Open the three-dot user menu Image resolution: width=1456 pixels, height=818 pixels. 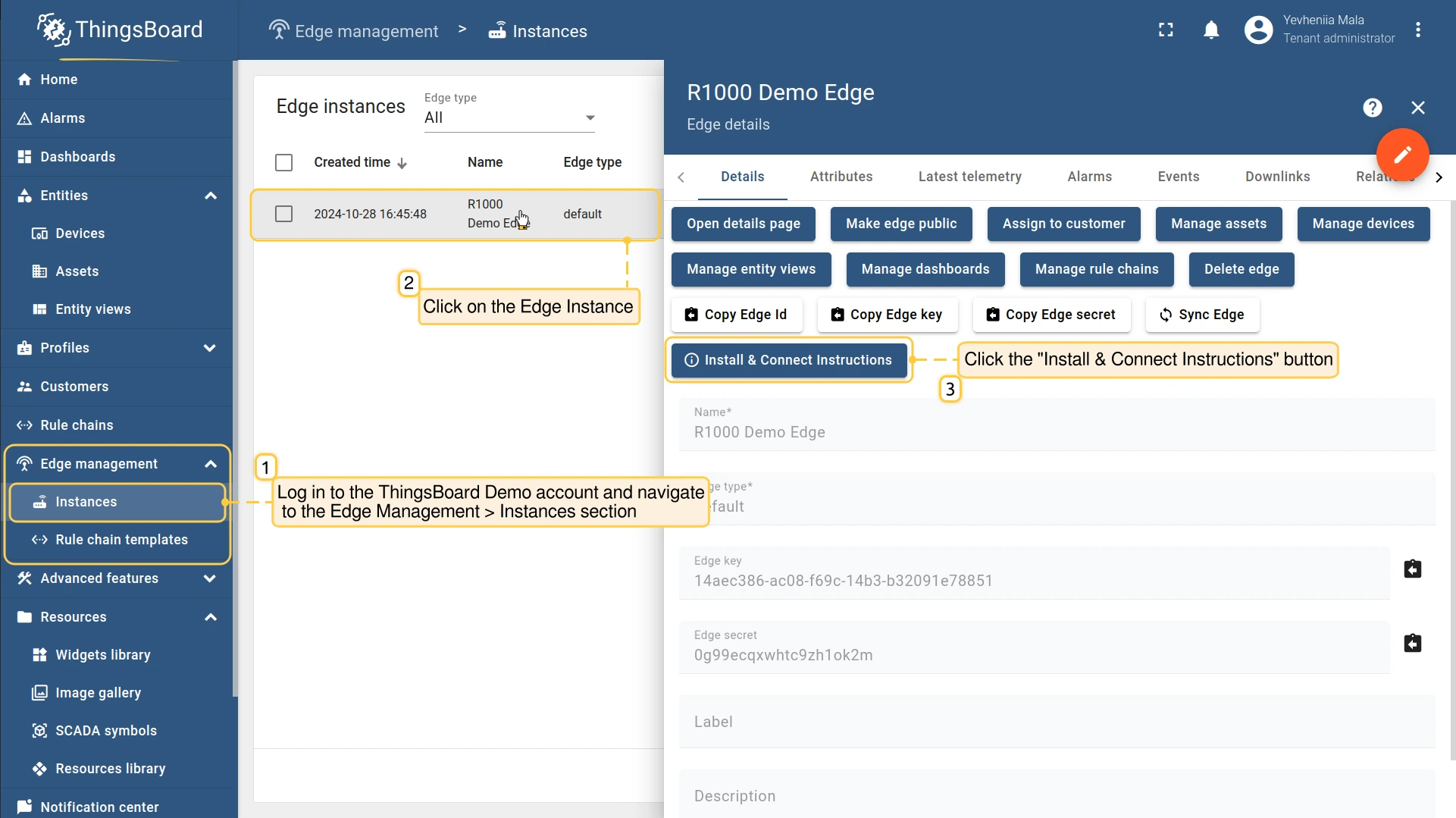tap(1417, 30)
